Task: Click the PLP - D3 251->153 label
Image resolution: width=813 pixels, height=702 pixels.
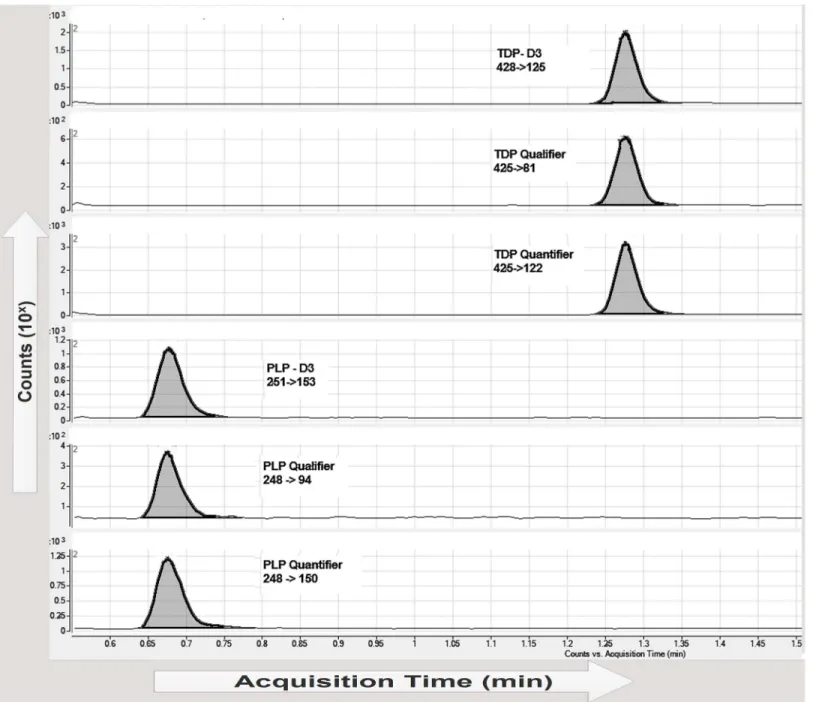Action: (291, 375)
